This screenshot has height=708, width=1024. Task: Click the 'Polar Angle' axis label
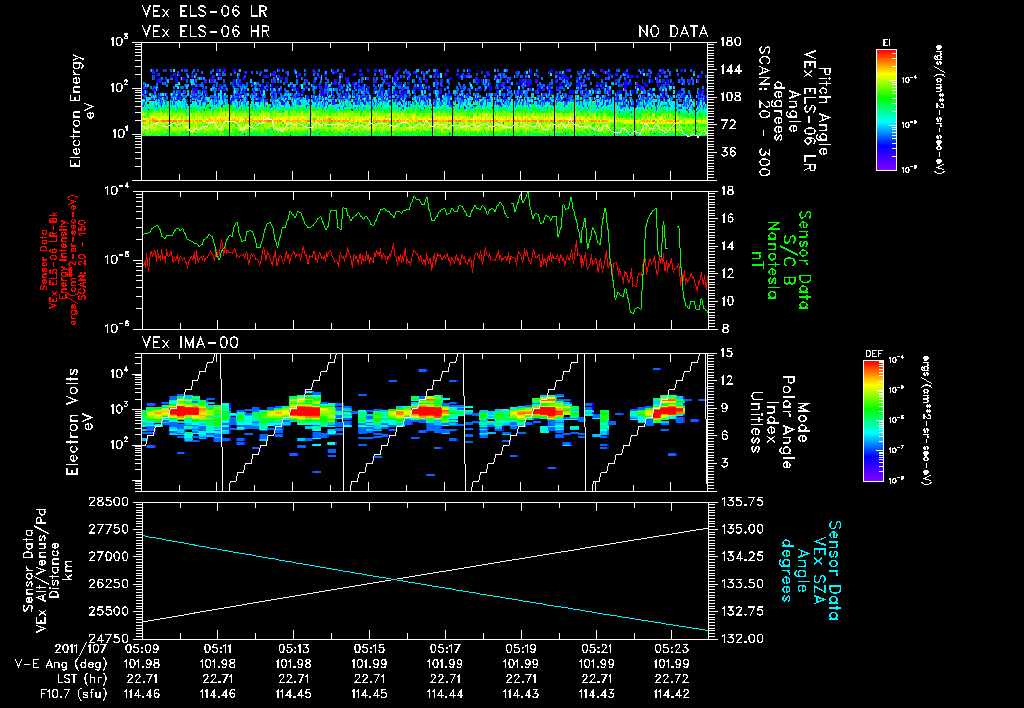pos(787,422)
